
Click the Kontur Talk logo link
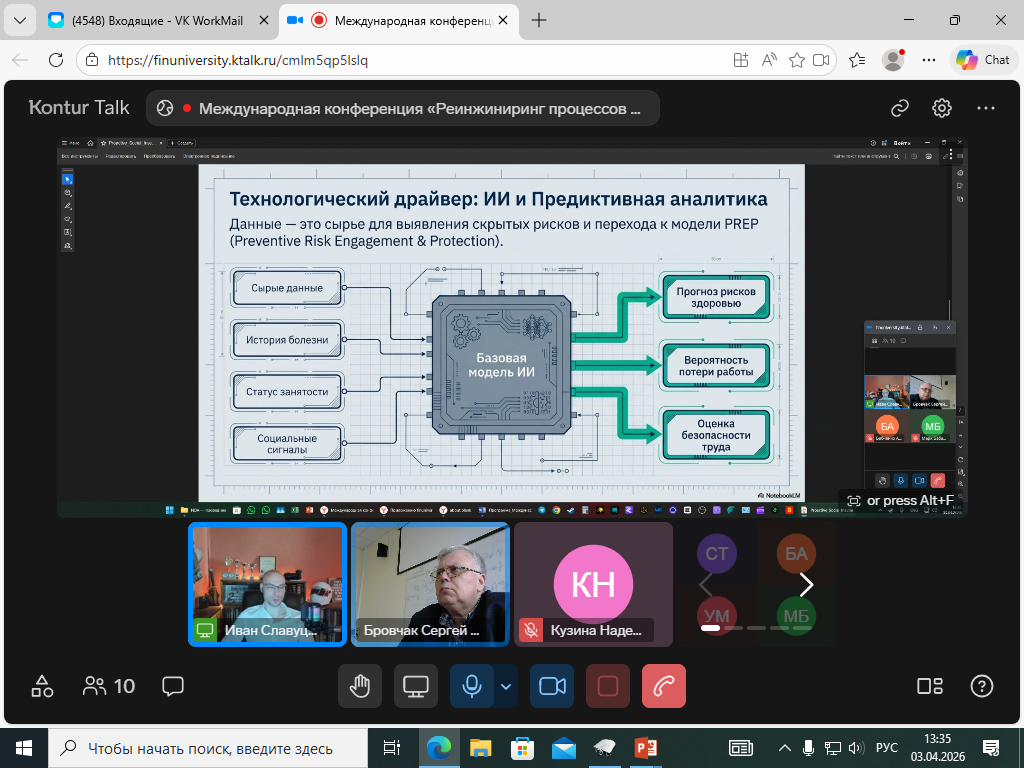coord(79,108)
